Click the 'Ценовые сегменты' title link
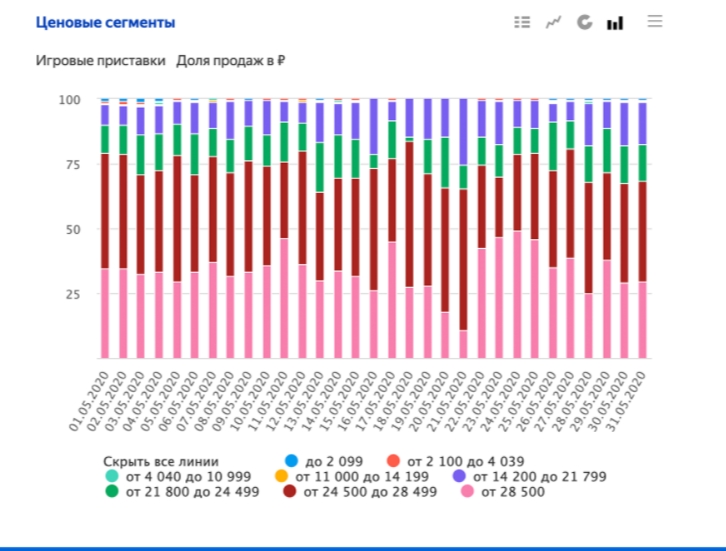726x551 pixels. pos(105,22)
